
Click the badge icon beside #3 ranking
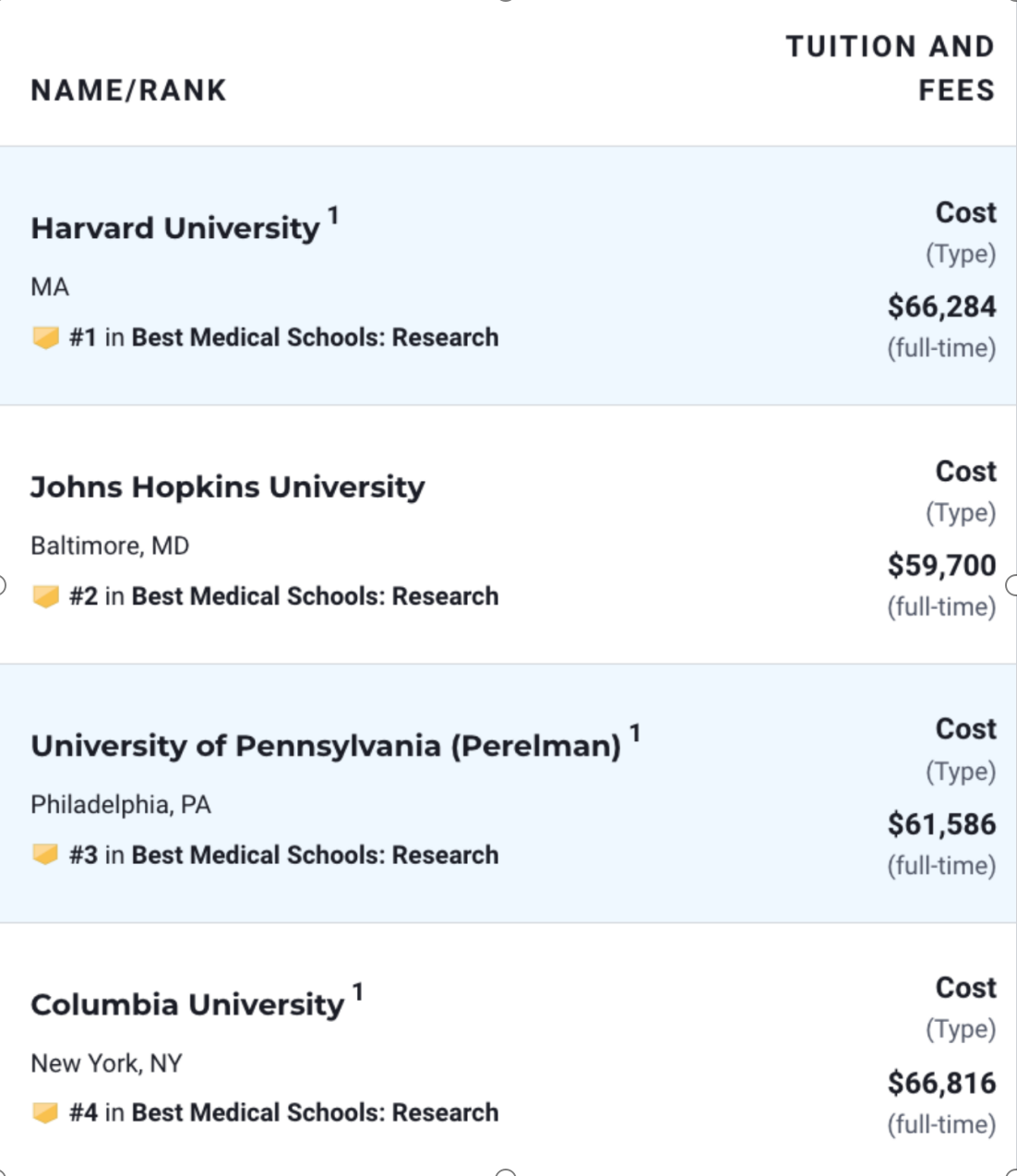coord(45,855)
